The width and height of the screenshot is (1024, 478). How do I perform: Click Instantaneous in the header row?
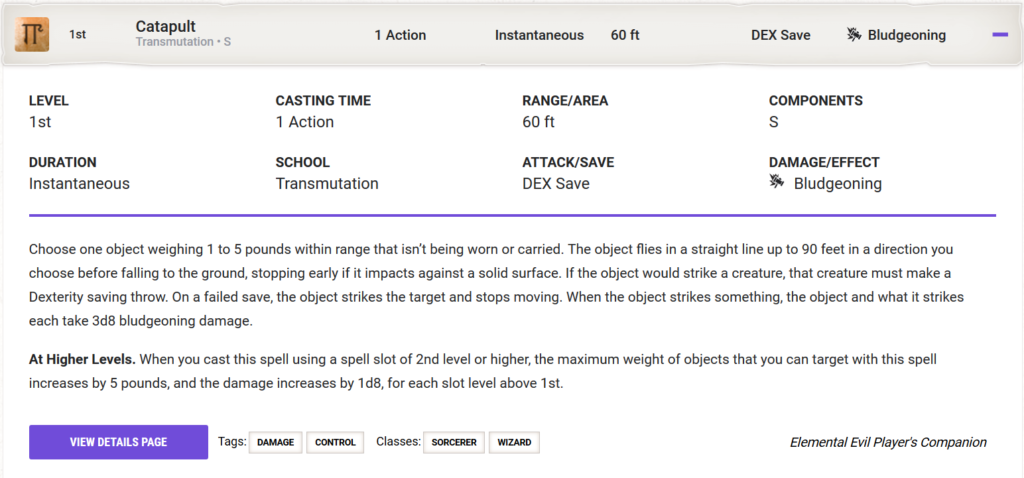click(x=539, y=35)
